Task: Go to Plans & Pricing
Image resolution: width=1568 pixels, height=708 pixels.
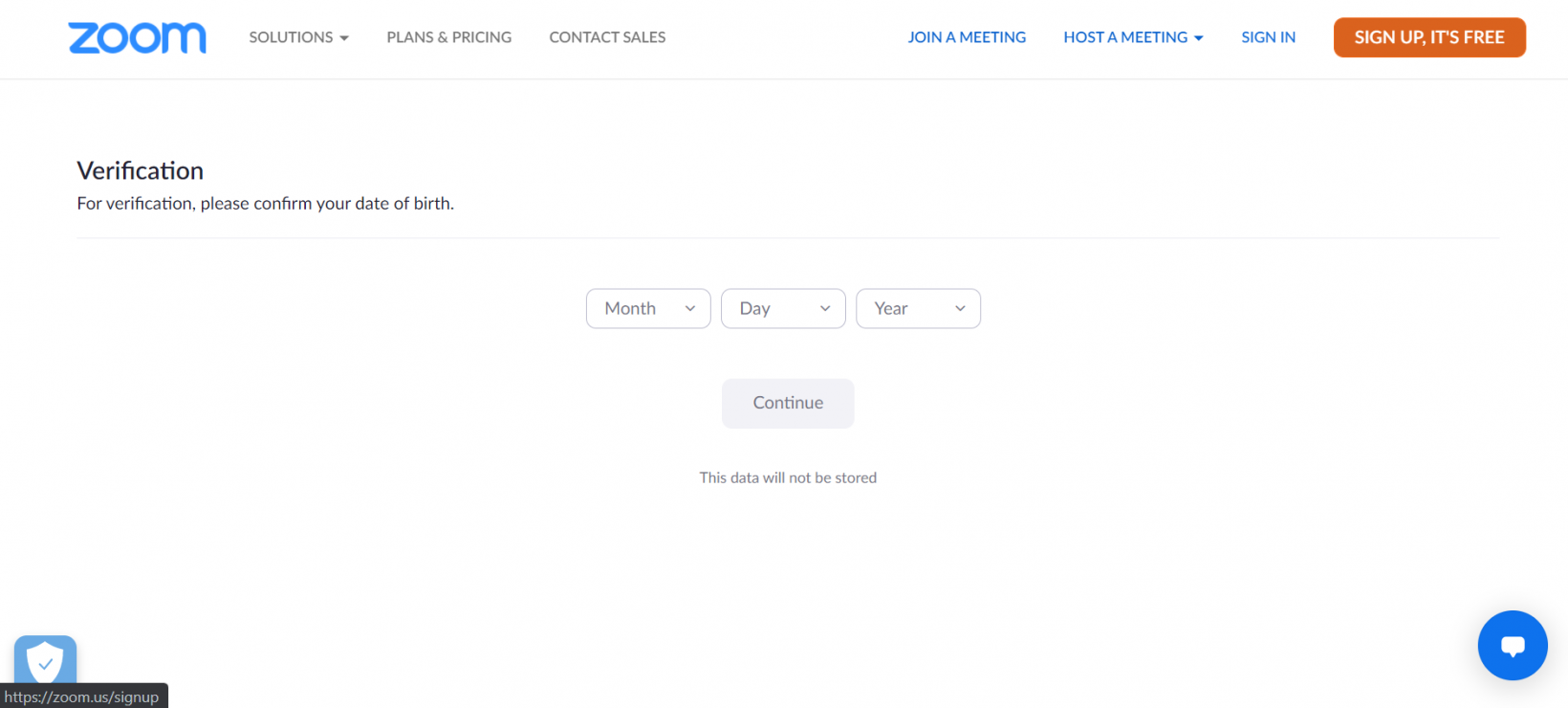Action: tap(448, 37)
